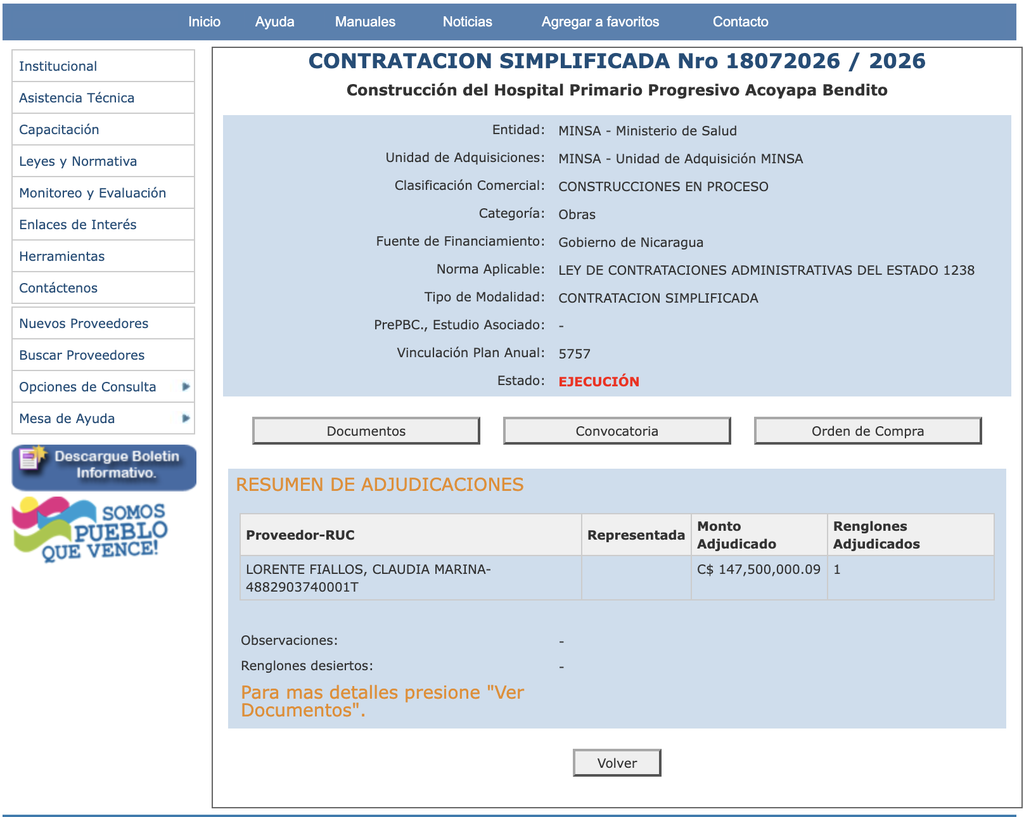This screenshot has height=817, width=1024.
Task: Click the Gobierno de Nicaragua financing value
Action: tap(631, 242)
